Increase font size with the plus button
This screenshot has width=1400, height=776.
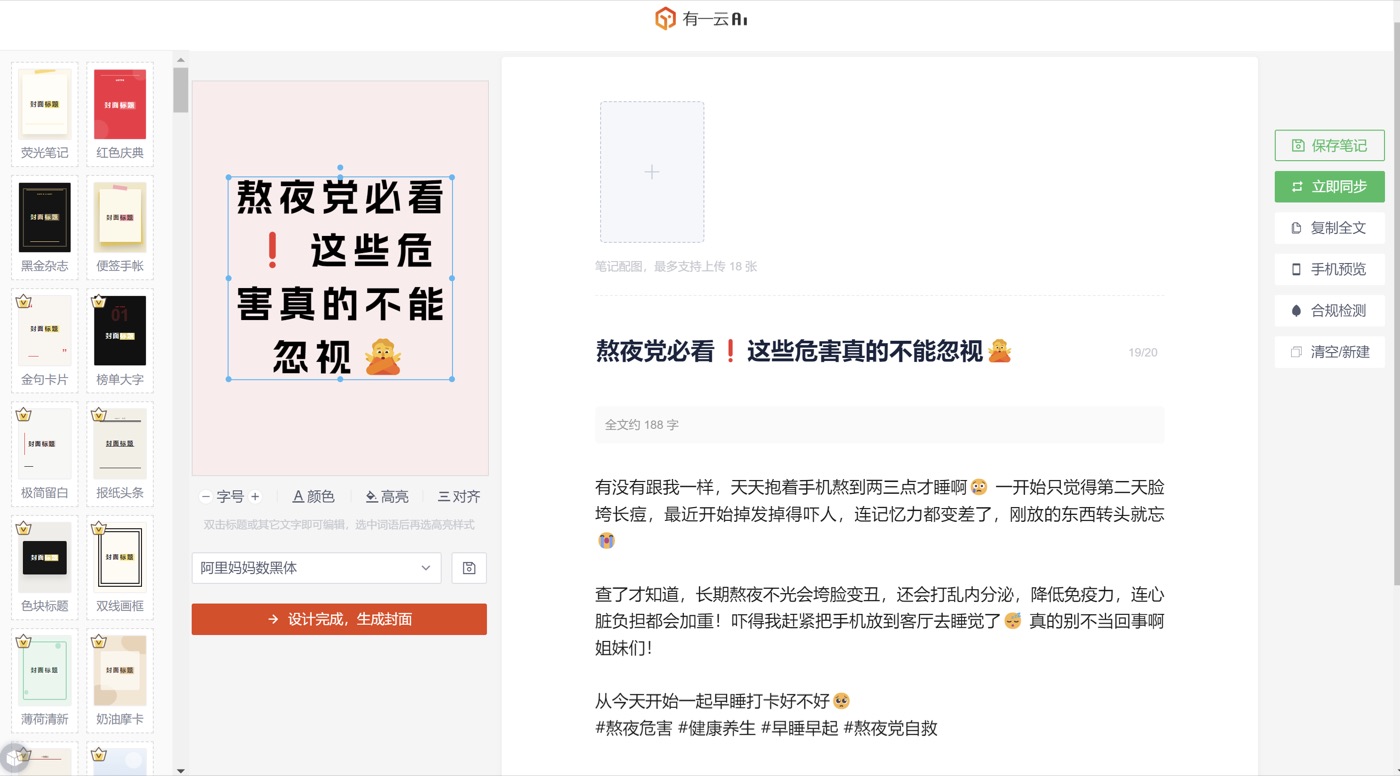[x=255, y=496]
